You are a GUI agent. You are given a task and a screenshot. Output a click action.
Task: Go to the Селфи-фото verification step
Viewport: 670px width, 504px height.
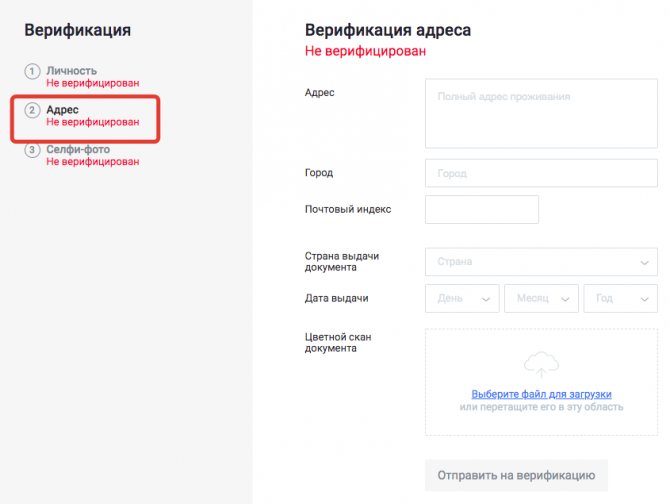pos(78,150)
